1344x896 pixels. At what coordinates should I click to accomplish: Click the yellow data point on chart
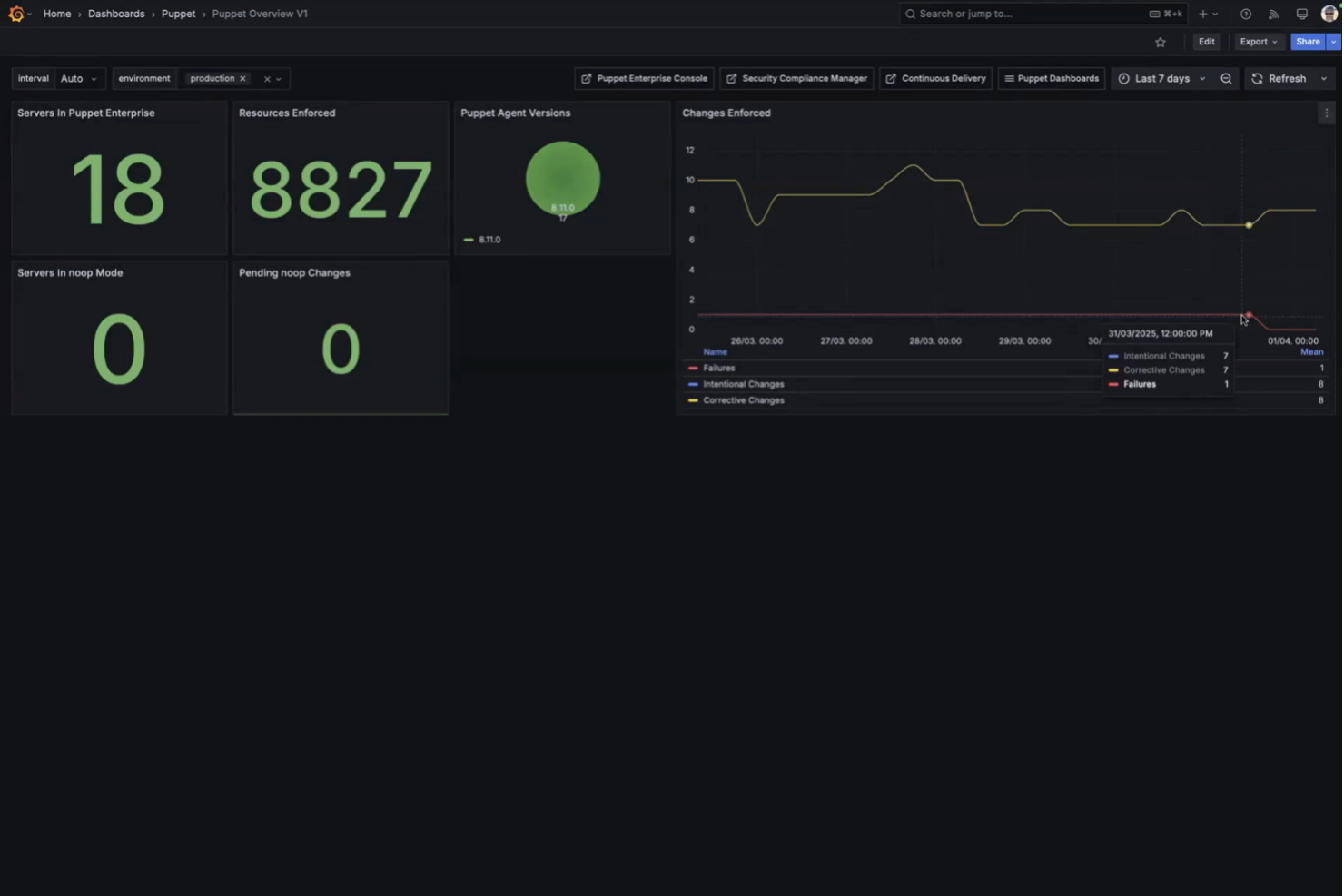click(1249, 225)
